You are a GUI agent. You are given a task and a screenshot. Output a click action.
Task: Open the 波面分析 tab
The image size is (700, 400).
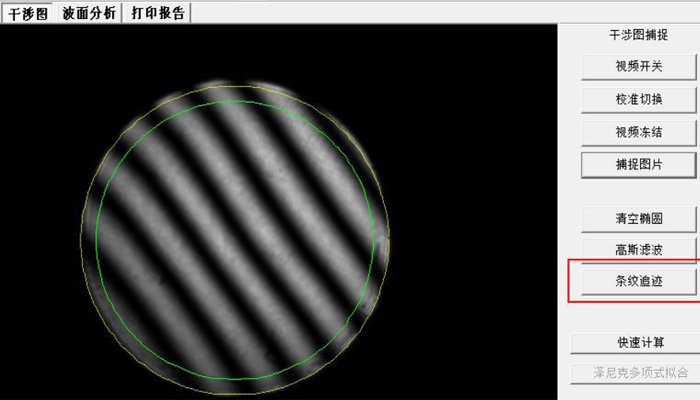[x=88, y=13]
